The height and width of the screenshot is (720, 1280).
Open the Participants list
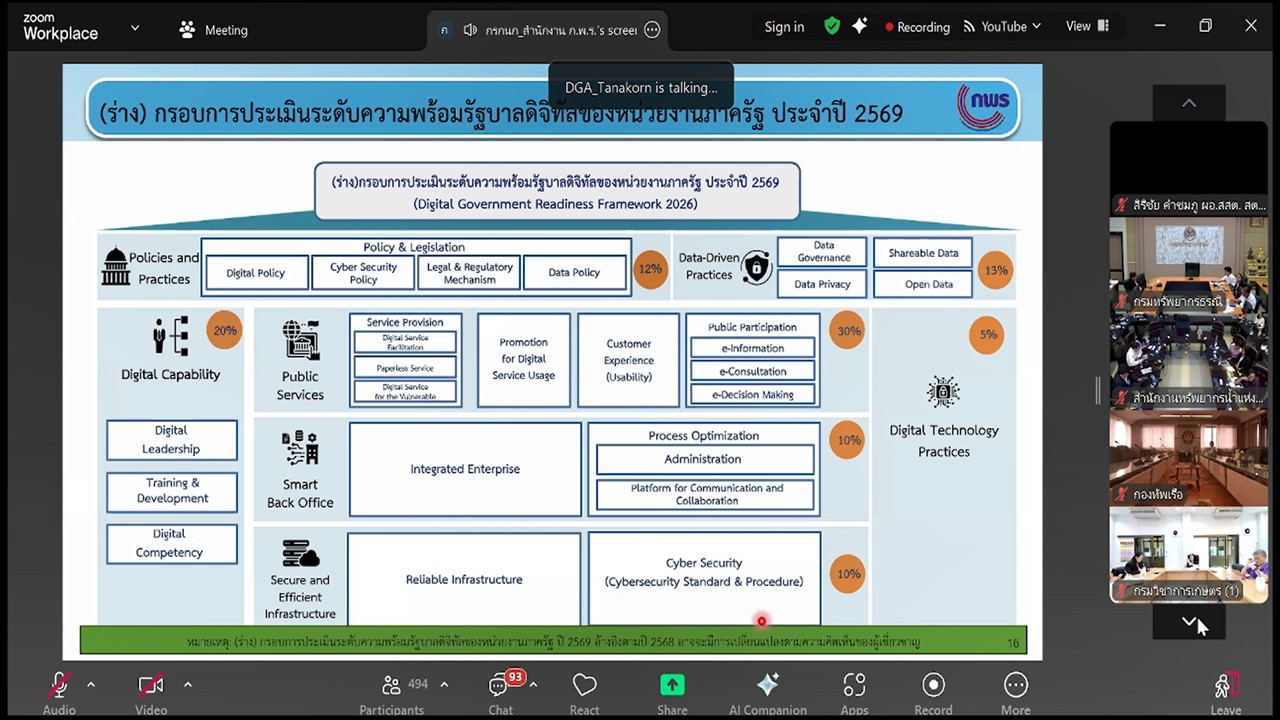392,692
